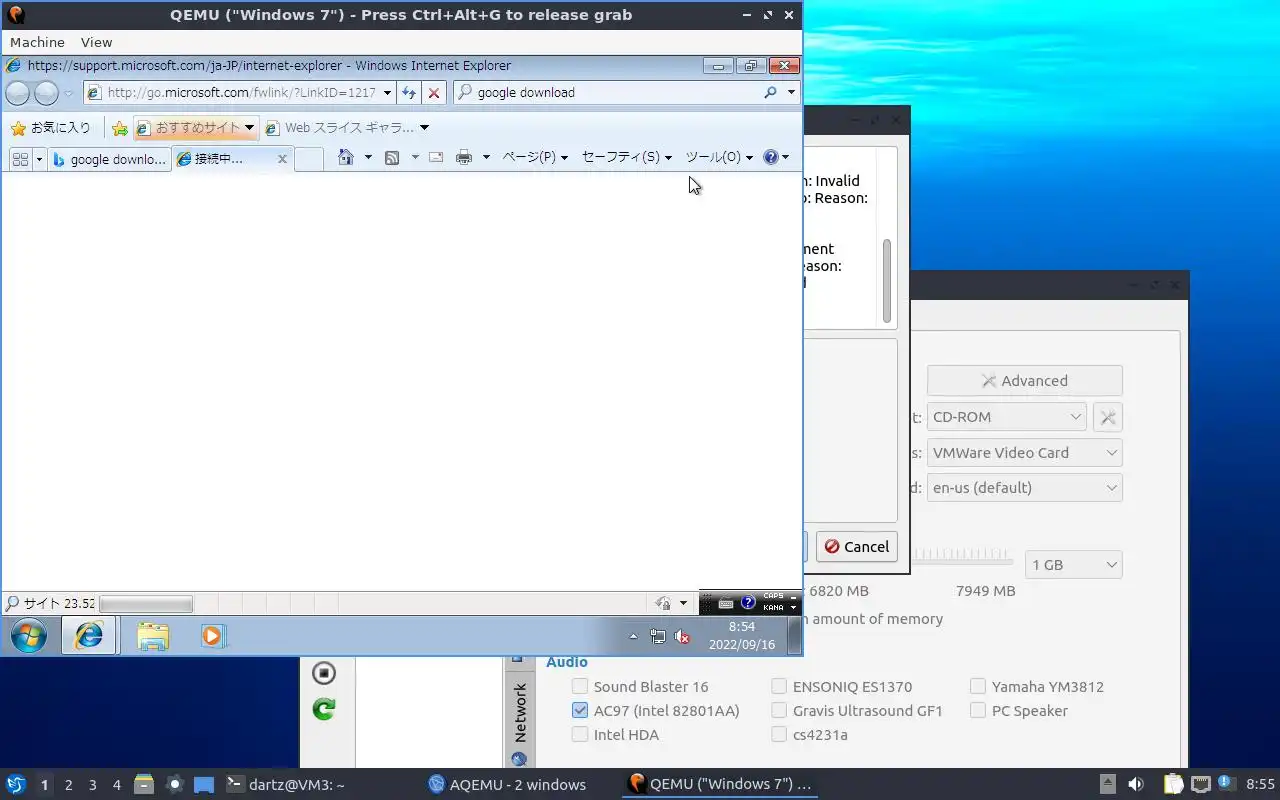The width and height of the screenshot is (1280, 800).
Task: Go forward with IE's forward arrow
Action: tap(47, 93)
